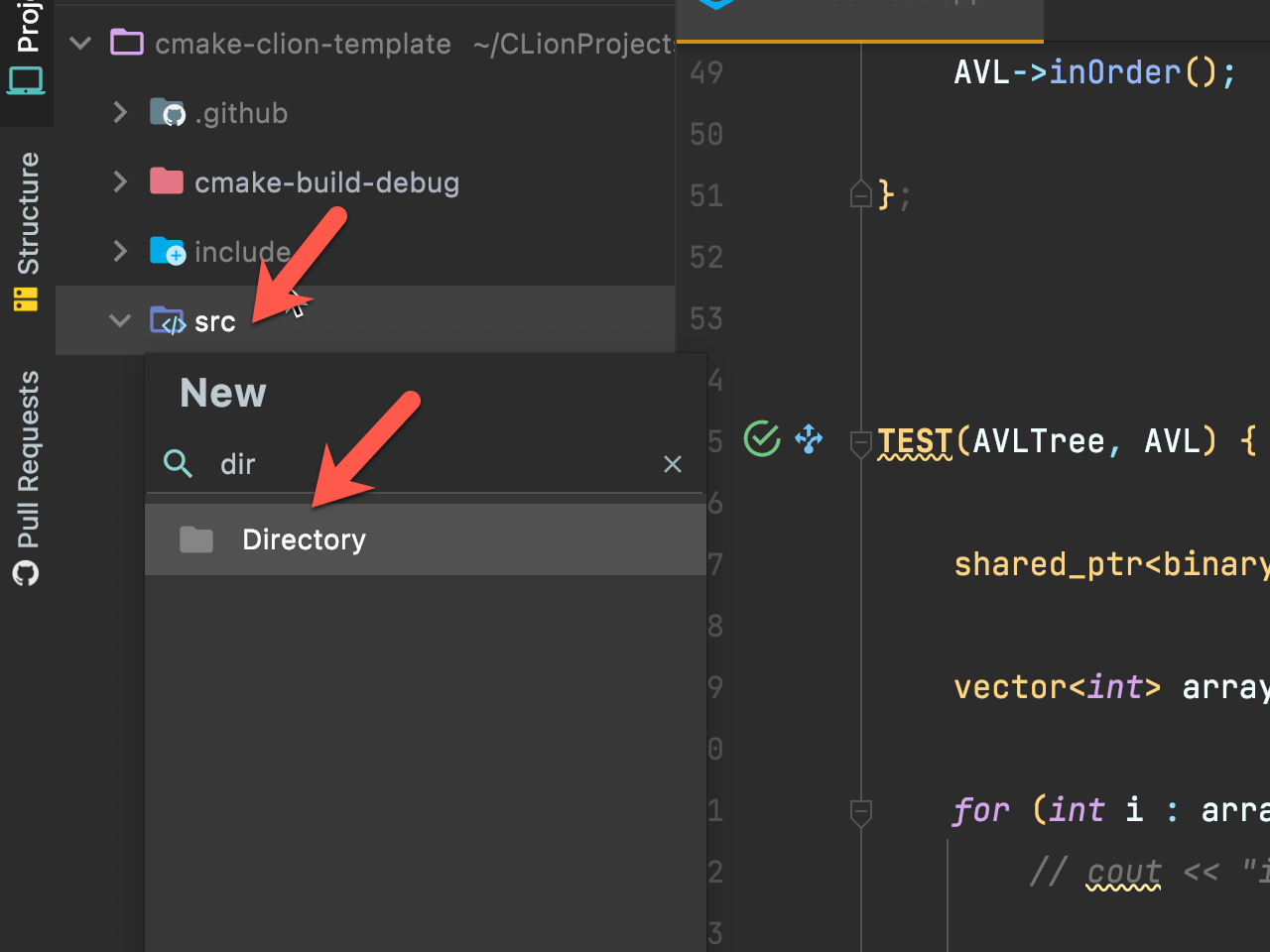Image resolution: width=1270 pixels, height=952 pixels.
Task: Click line number 52 in the gutter
Action: [x=706, y=257]
